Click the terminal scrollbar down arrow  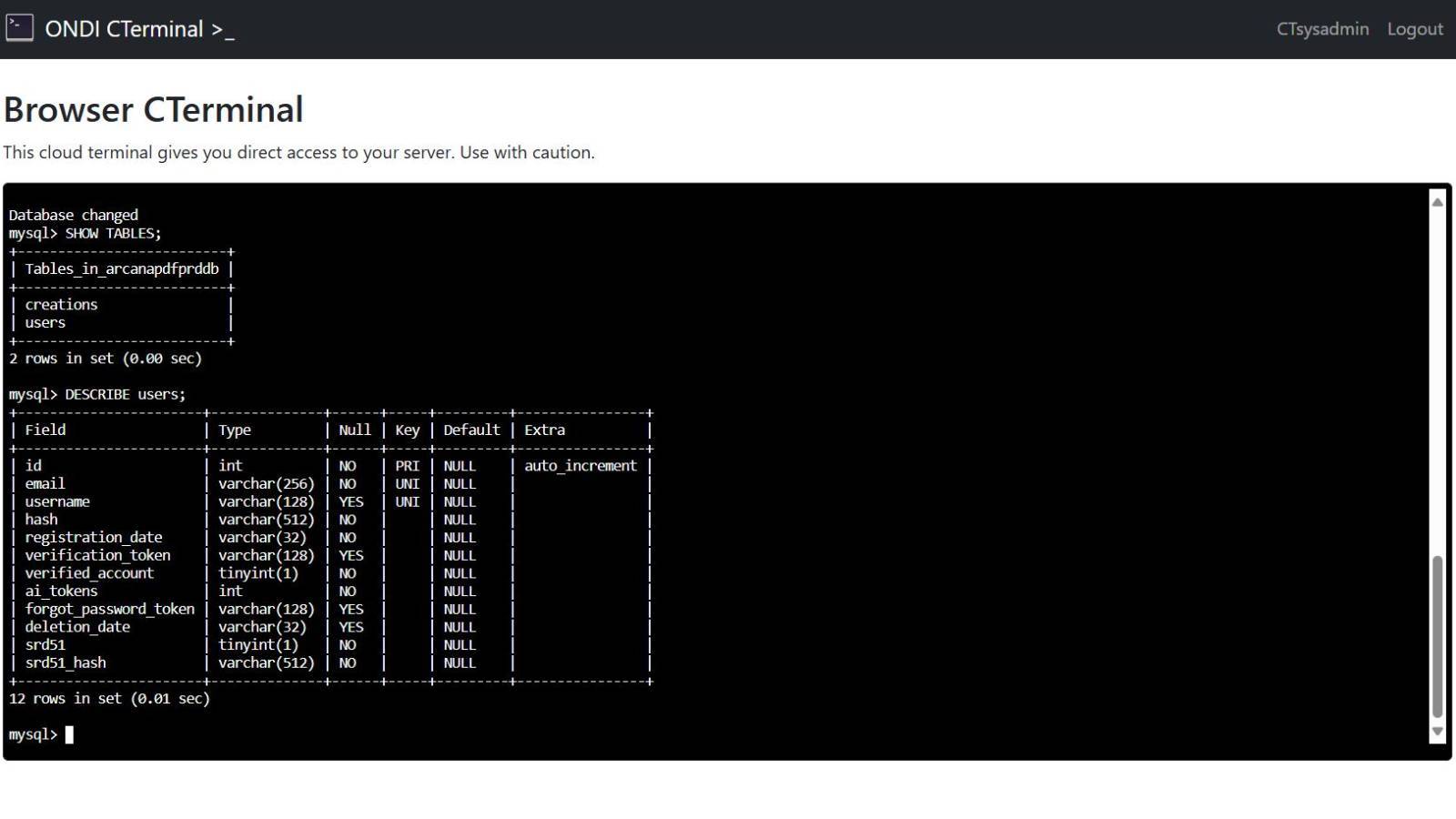pyautogui.click(x=1437, y=732)
